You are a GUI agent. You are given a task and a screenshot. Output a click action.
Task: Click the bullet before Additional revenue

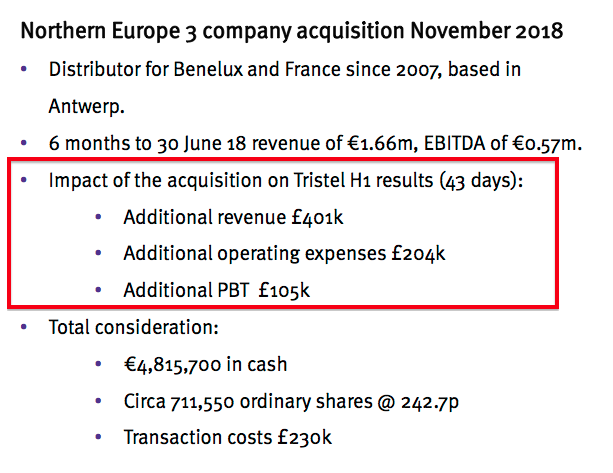point(99,217)
